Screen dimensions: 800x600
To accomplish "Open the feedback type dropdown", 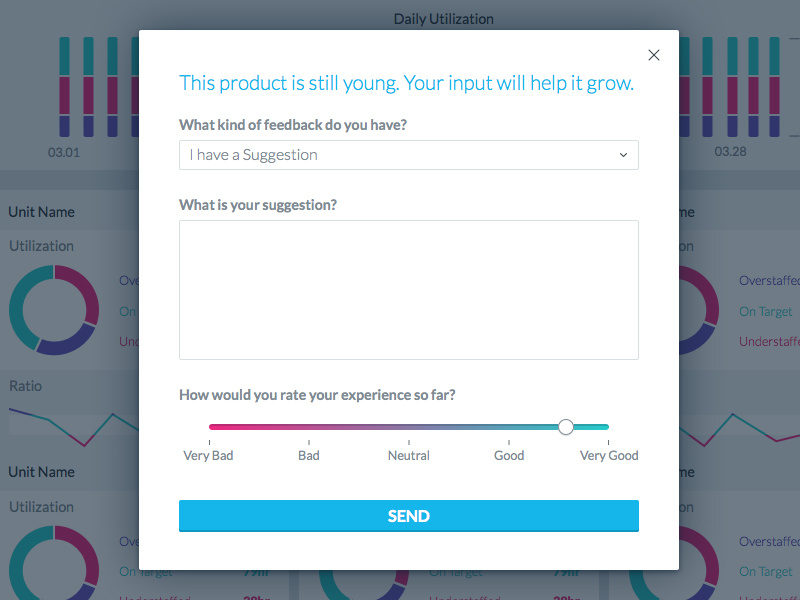I will [408, 155].
